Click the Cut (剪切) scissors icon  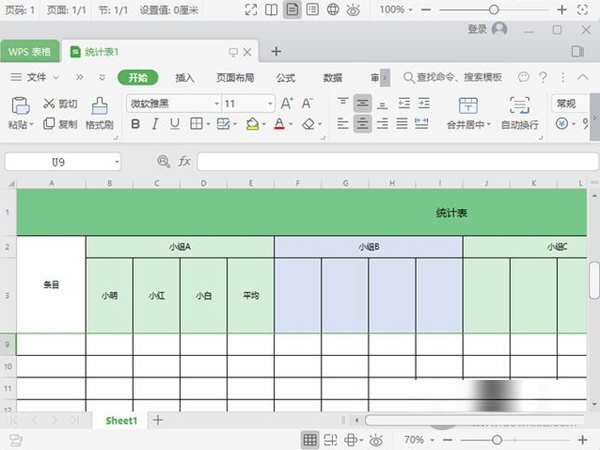point(48,103)
